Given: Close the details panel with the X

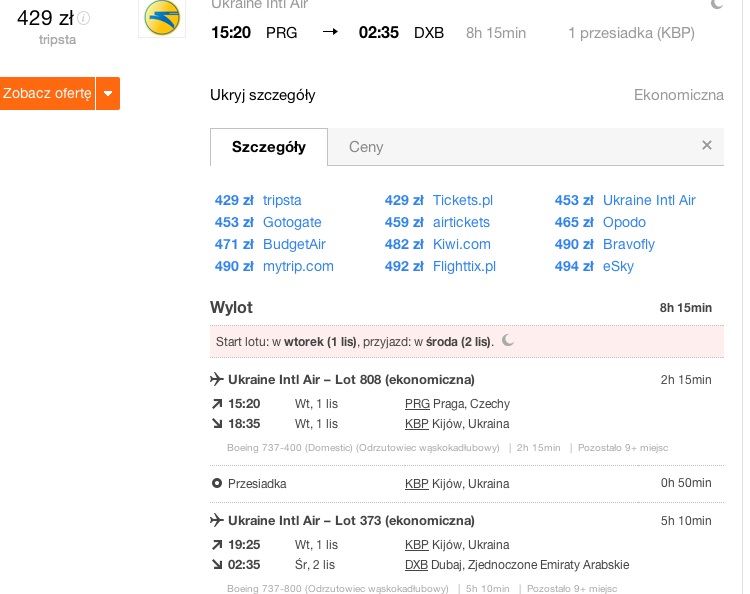Looking at the screenshot, I should pos(706,145).
